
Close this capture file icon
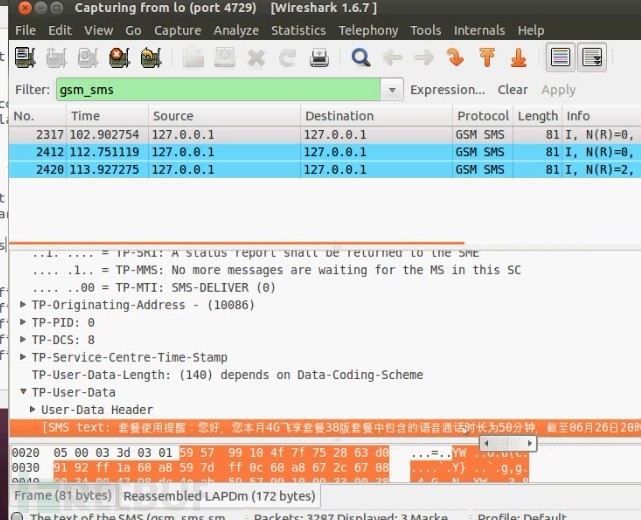(256, 58)
